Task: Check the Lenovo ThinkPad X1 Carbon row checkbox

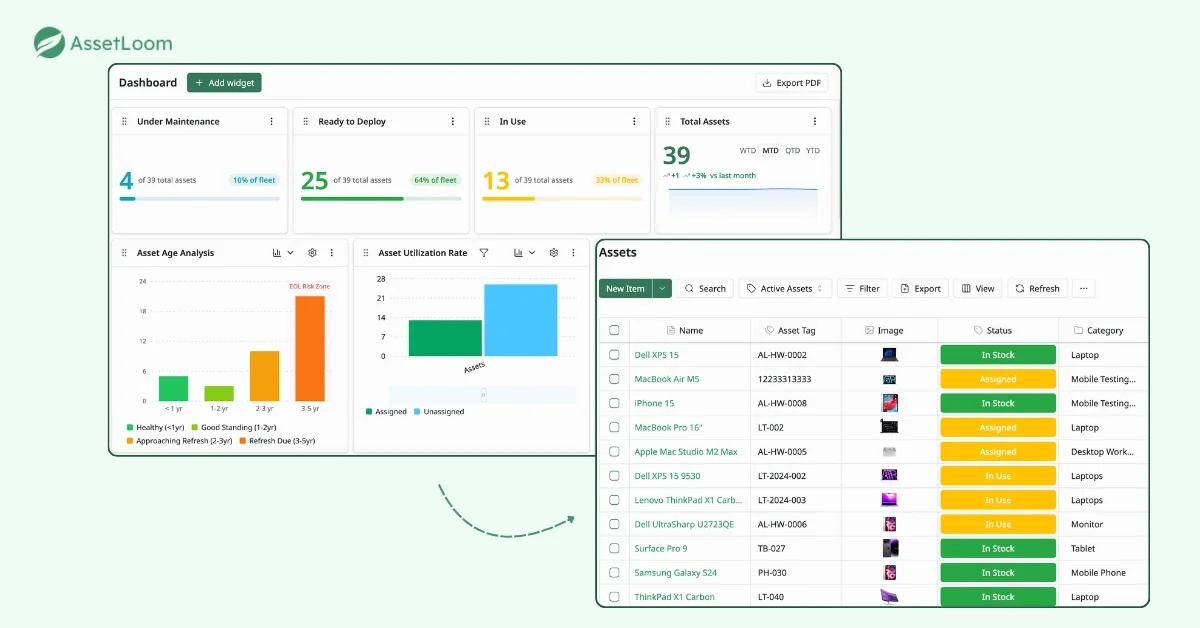Action: click(614, 500)
